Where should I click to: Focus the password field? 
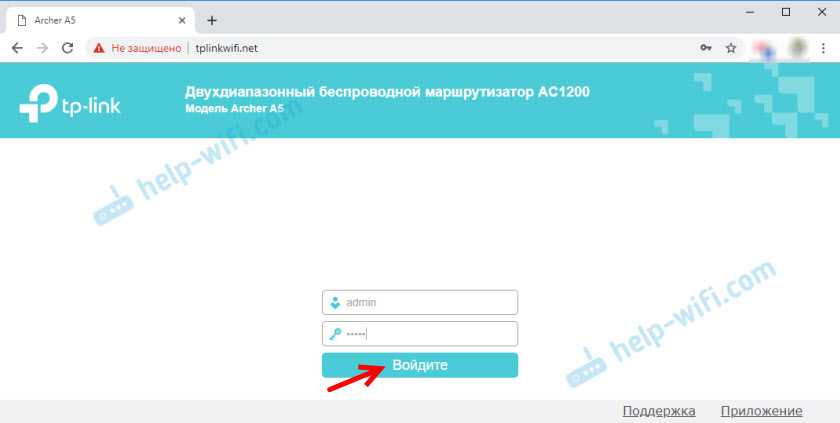point(420,334)
